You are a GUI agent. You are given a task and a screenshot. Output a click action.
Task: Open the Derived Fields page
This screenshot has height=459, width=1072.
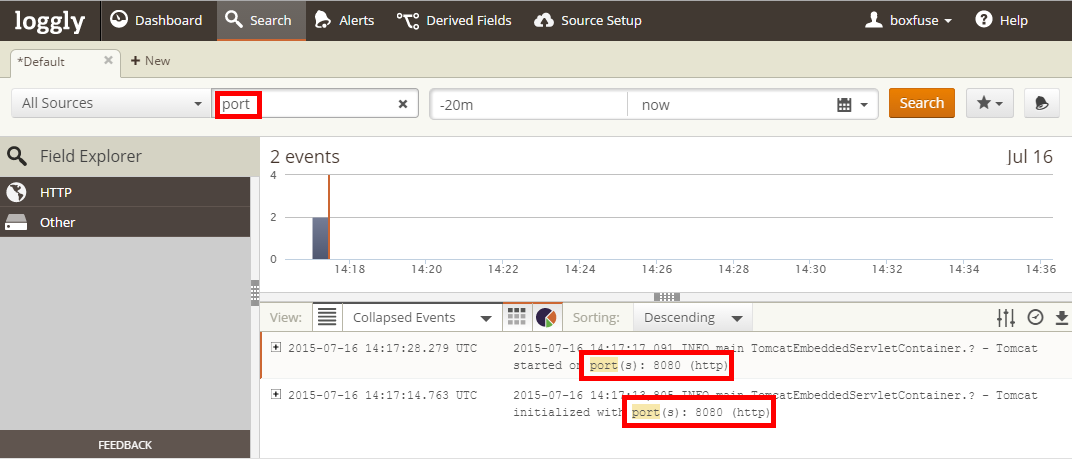click(x=454, y=20)
